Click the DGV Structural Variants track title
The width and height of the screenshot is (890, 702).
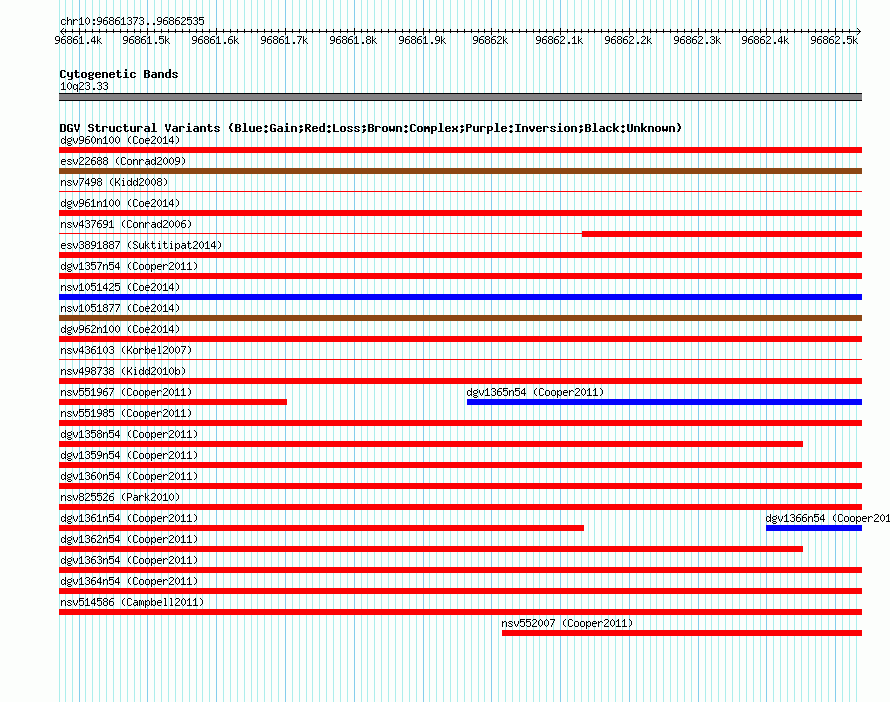click(x=370, y=128)
